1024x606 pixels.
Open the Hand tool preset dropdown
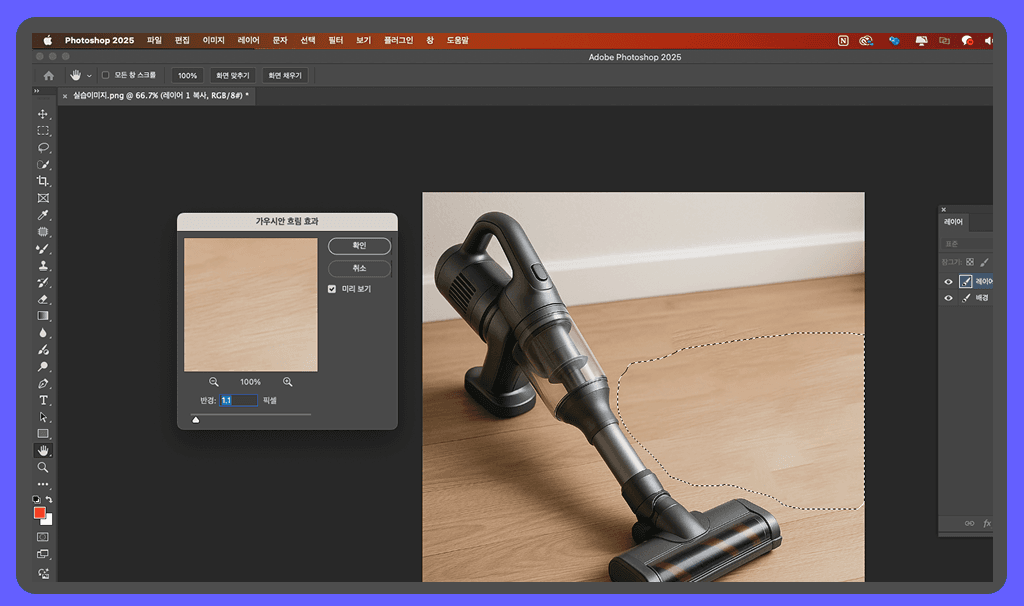[x=89, y=76]
